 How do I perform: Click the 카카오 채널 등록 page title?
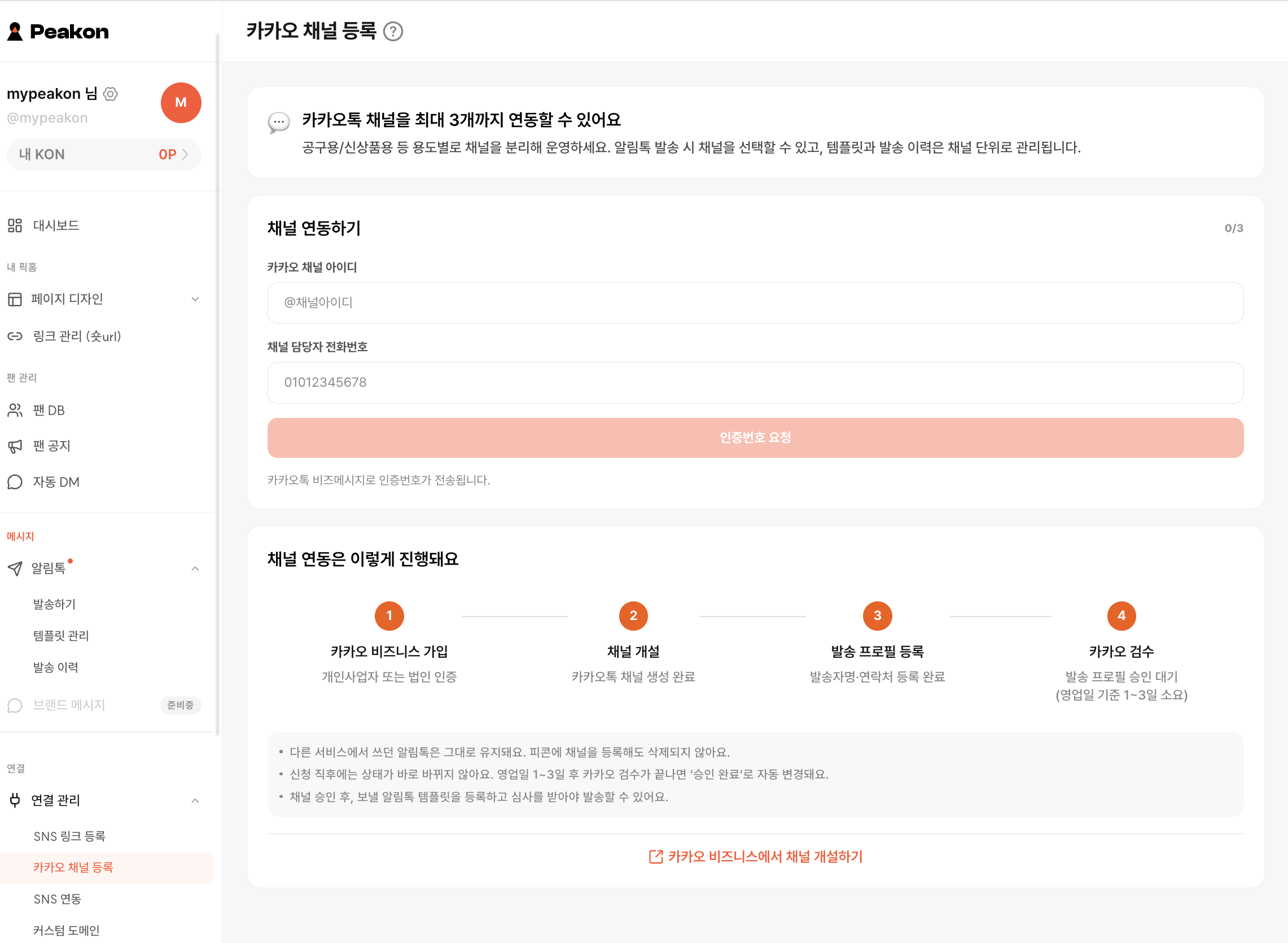tap(312, 31)
